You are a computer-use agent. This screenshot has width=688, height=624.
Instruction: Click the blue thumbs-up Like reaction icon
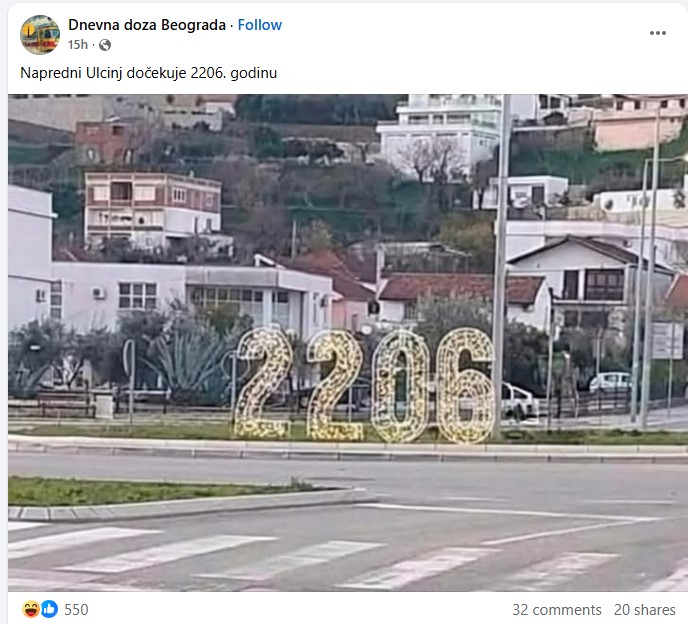(50, 609)
